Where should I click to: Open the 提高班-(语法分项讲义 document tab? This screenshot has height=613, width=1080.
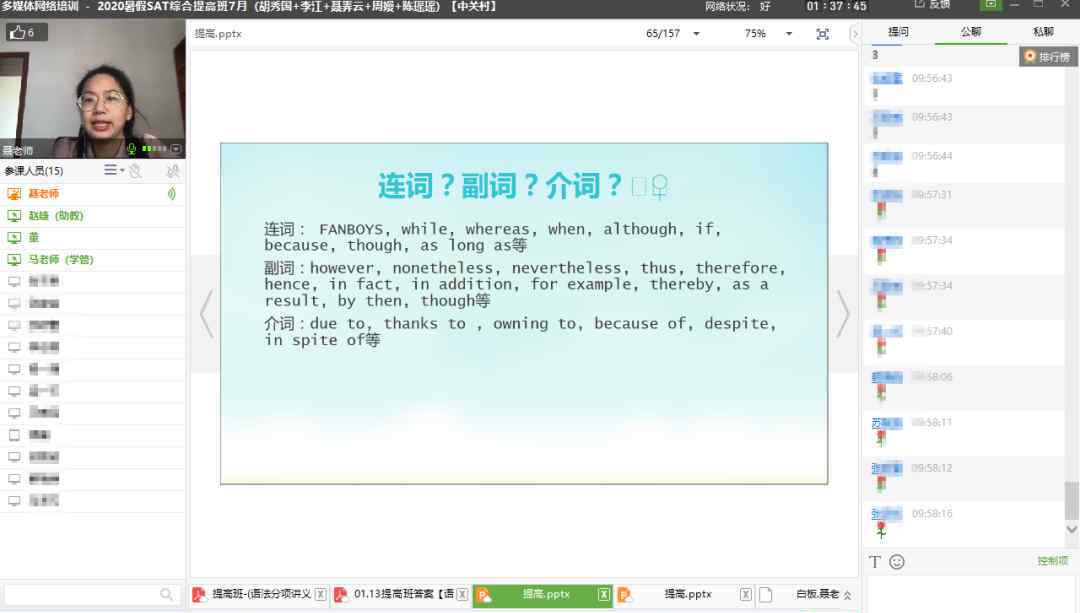261,594
